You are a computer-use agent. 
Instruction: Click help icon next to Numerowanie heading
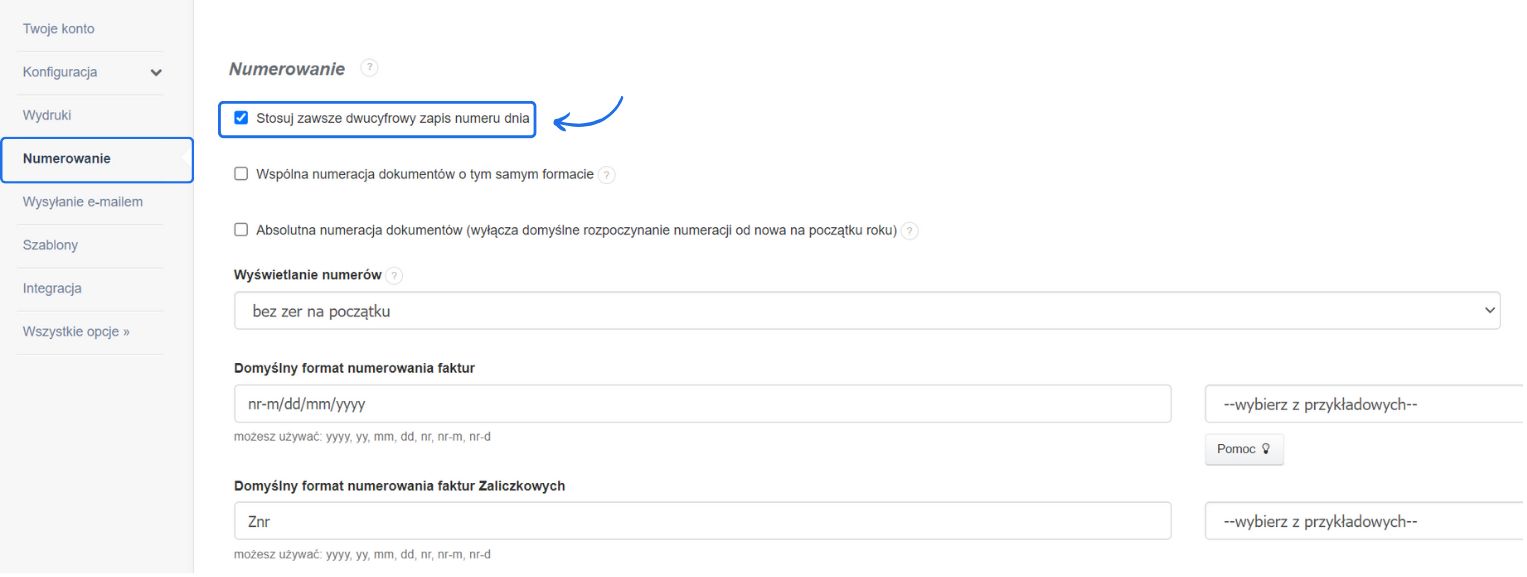coord(369,68)
